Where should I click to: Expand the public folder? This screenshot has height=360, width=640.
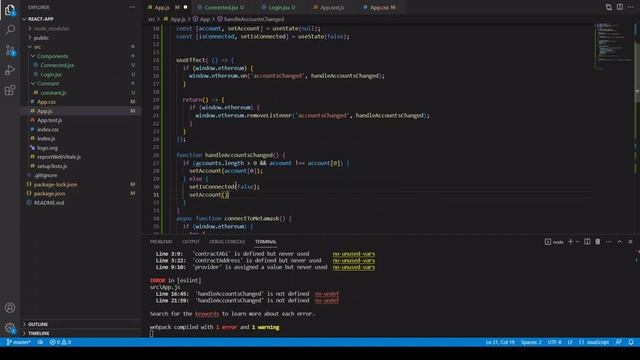pyautogui.click(x=41, y=38)
